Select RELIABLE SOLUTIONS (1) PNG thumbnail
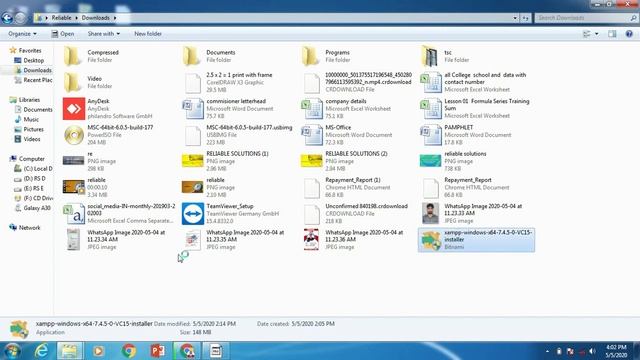Screen dimensions: 640x360 click(193, 161)
